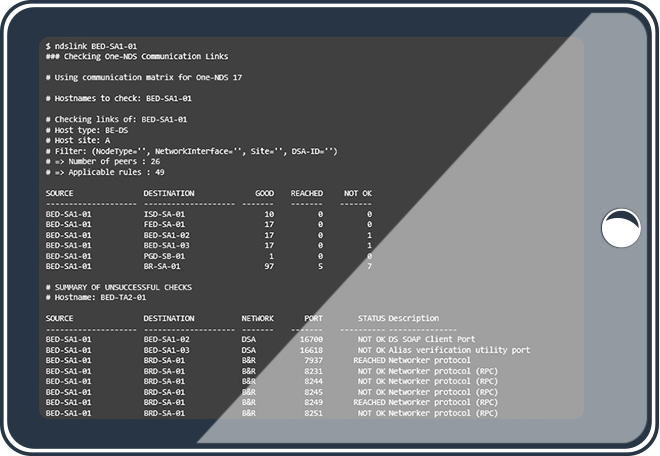The height and width of the screenshot is (456, 660).
Task: Click the 'Number of peers : 26' line
Action: (x=103, y=162)
